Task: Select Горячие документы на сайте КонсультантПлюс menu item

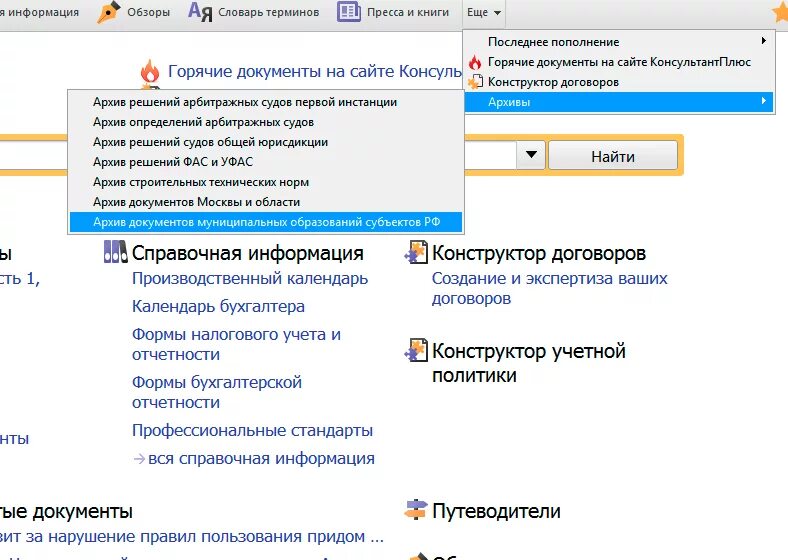Action: [619, 62]
